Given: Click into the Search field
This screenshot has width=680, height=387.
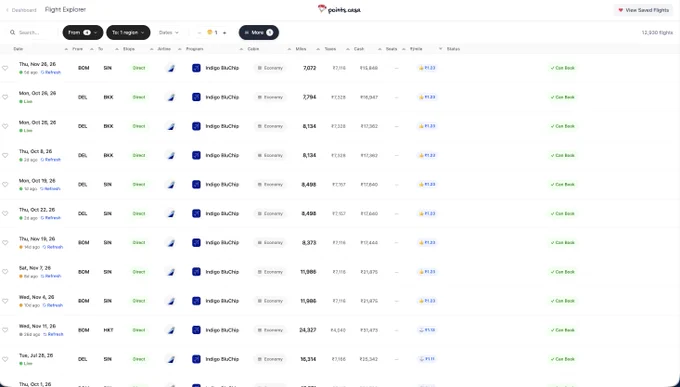Looking at the screenshot, I should (31, 33).
